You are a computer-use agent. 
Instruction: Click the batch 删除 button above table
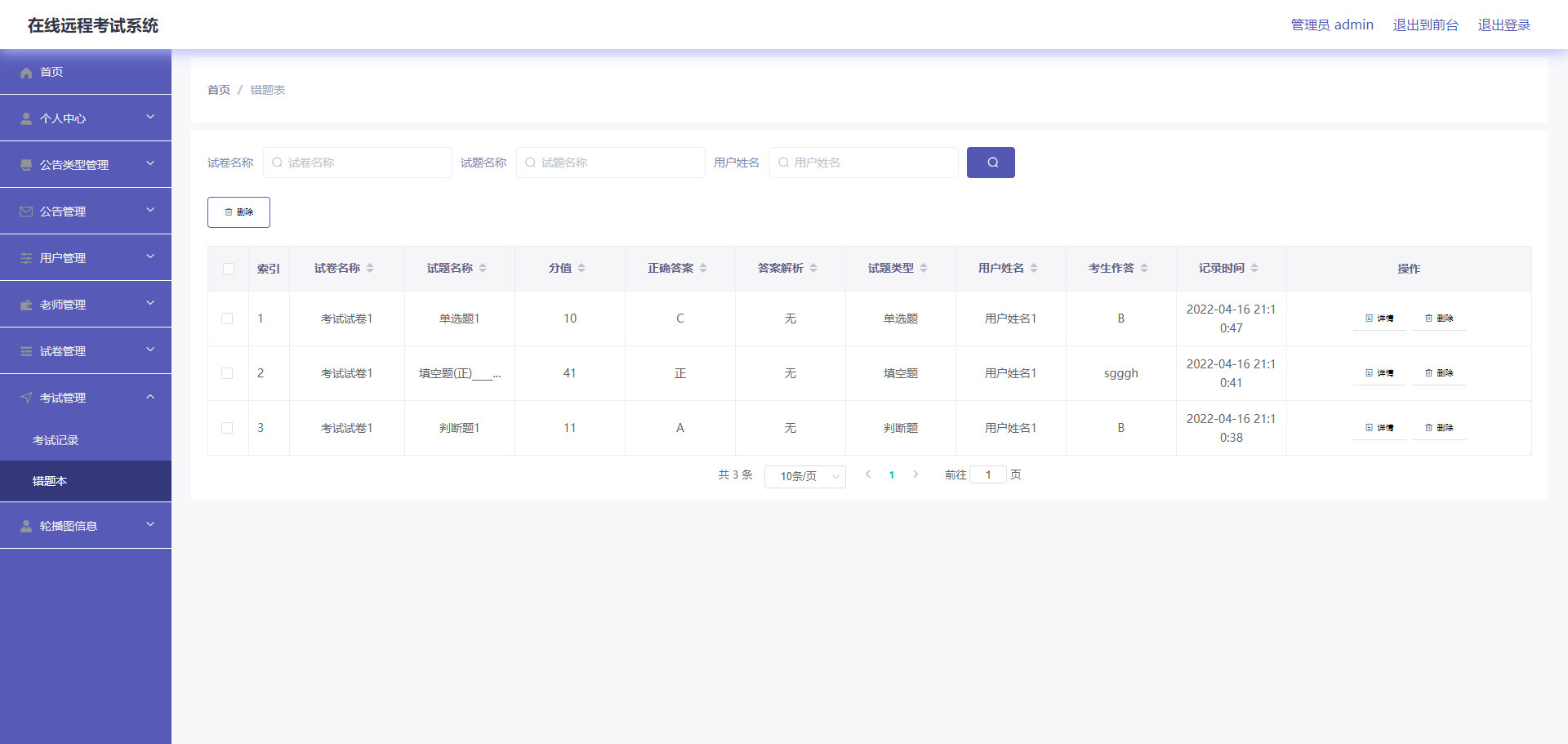(238, 212)
